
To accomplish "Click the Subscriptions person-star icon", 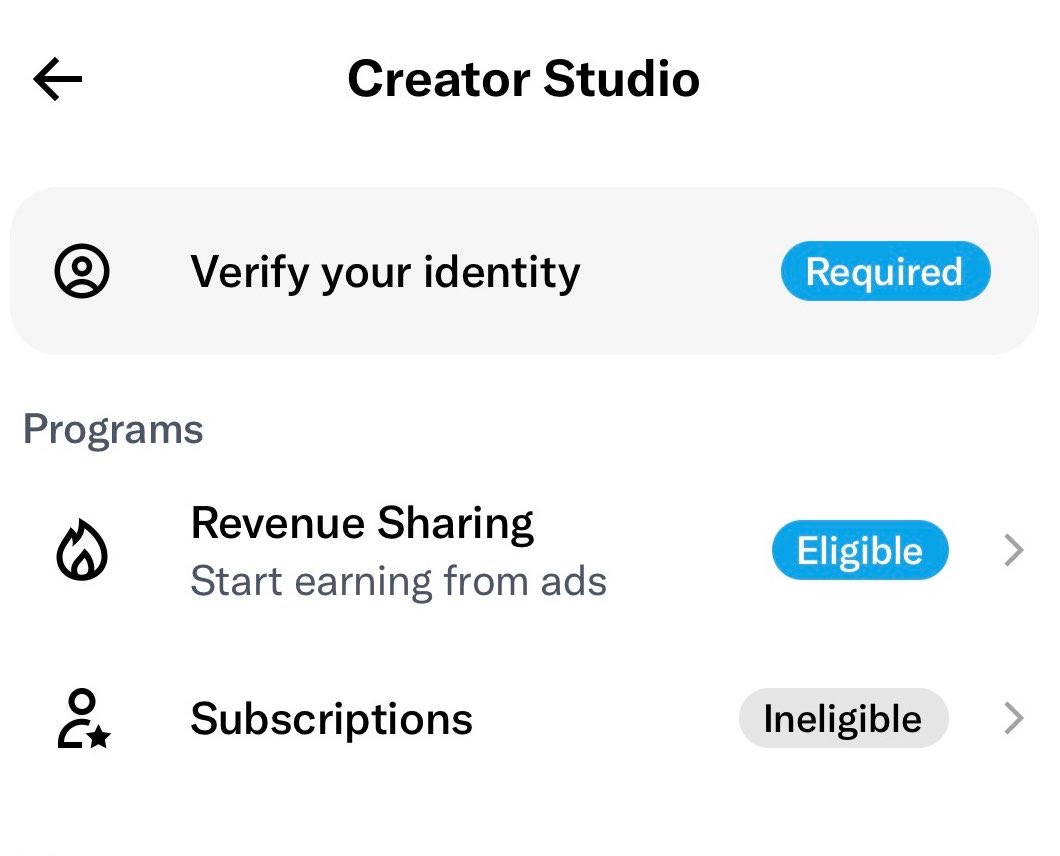I will point(84,718).
